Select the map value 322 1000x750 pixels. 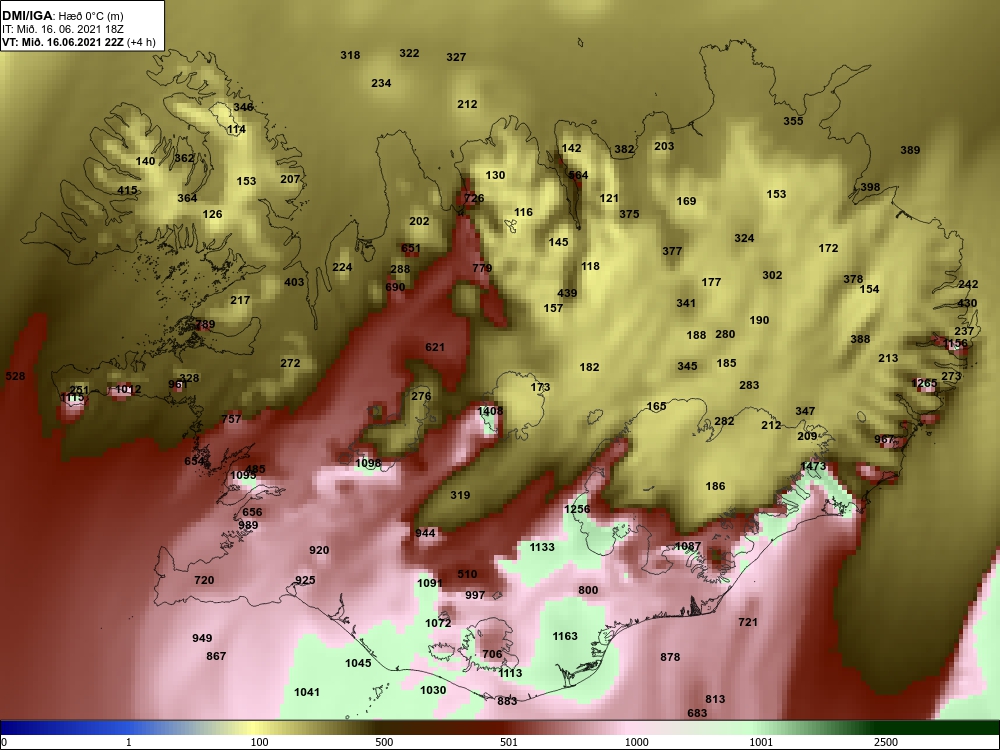[x=409, y=53]
